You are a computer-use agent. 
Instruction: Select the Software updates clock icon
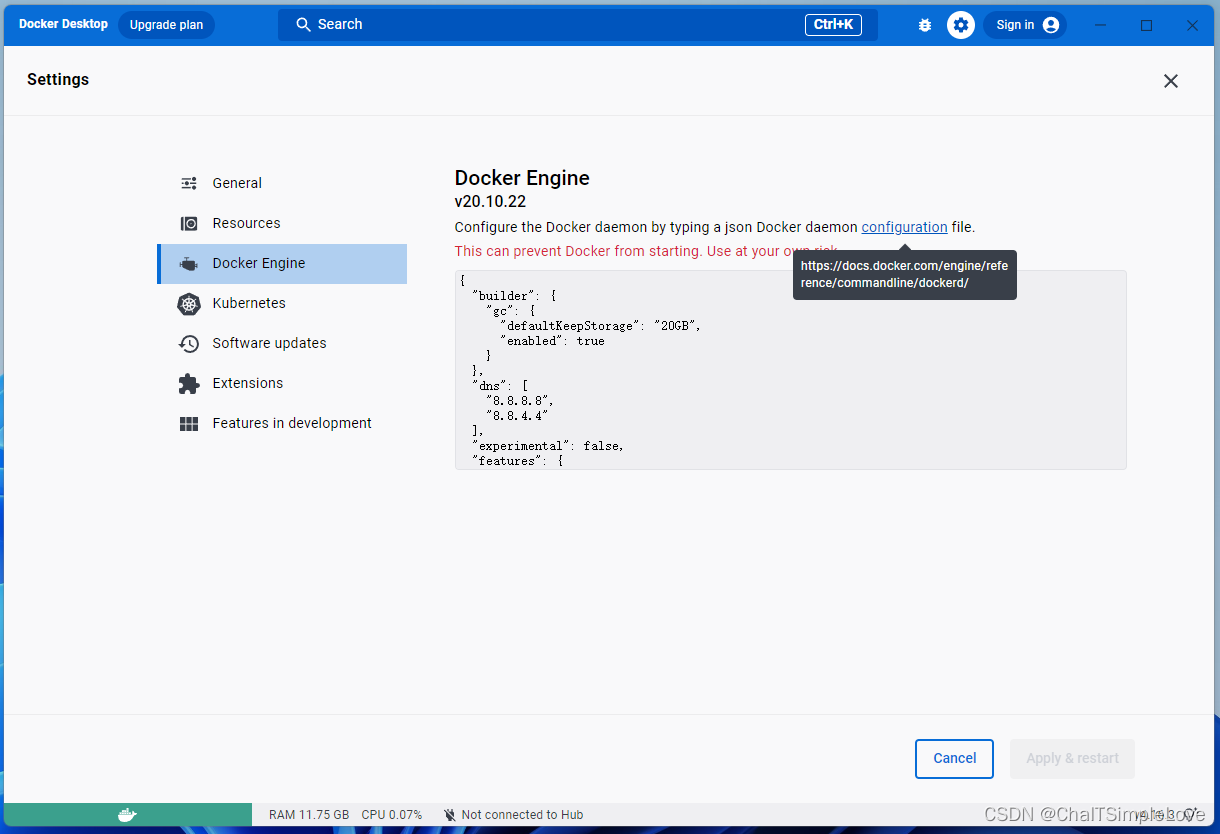tap(189, 343)
